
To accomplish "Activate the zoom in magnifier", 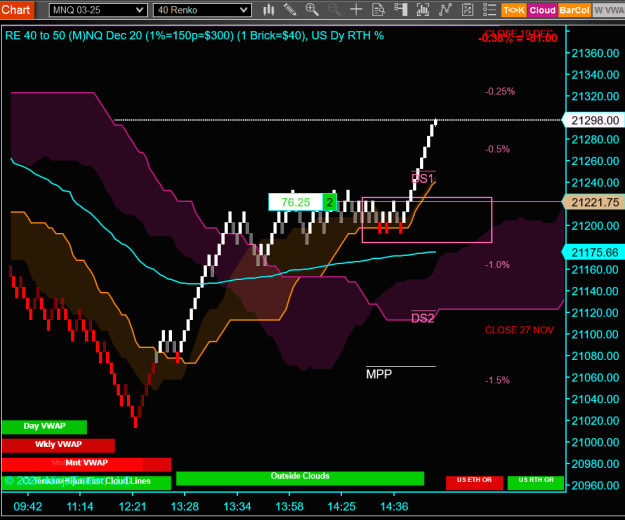I will [312, 10].
